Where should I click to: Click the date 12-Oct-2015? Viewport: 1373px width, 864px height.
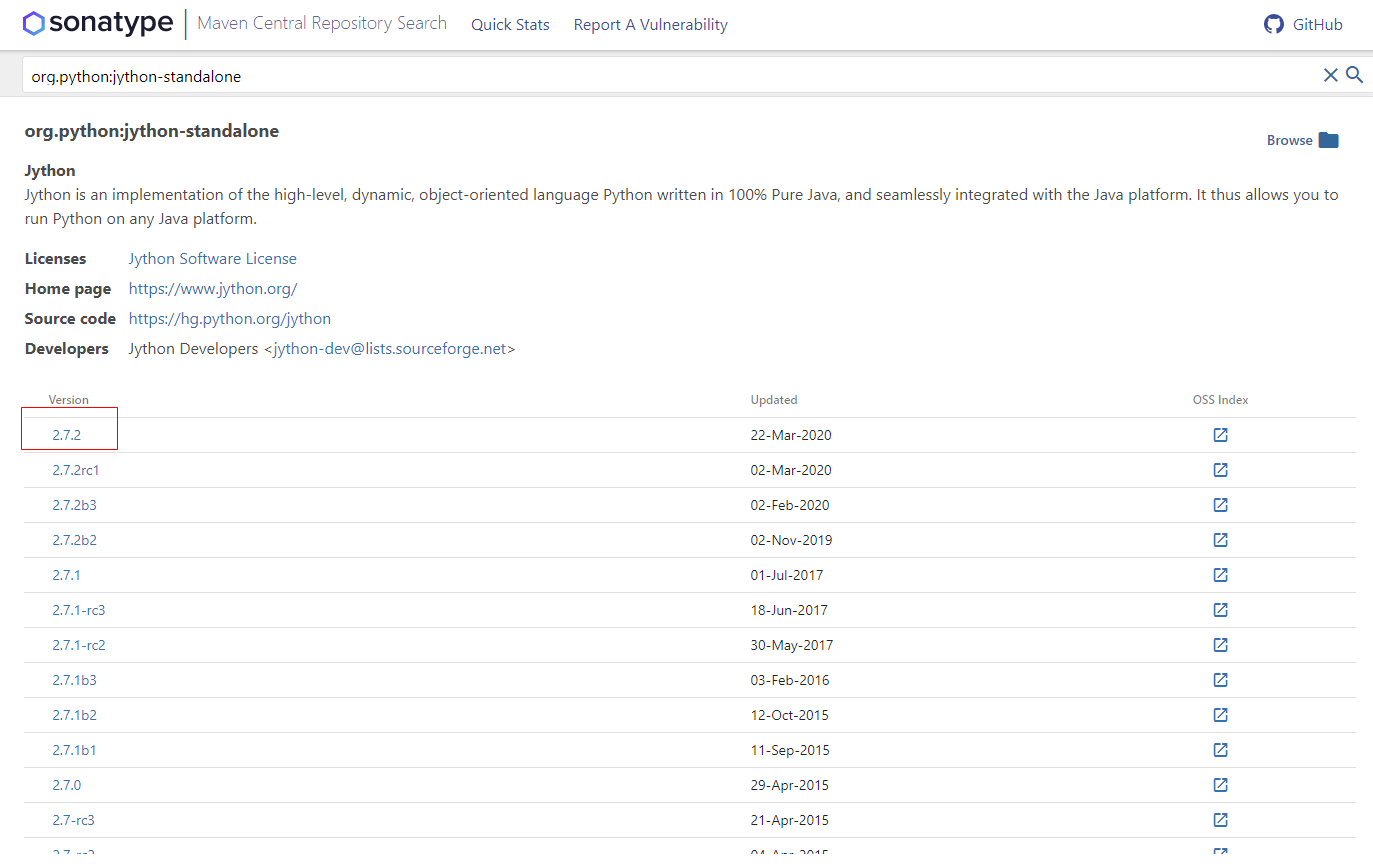click(789, 715)
